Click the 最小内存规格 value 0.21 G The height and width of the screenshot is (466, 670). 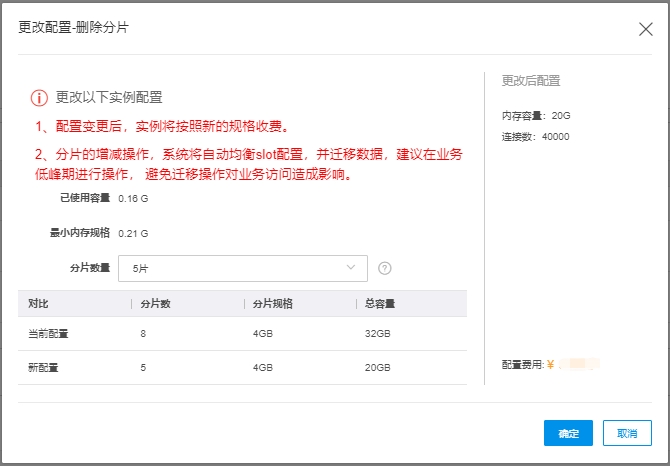(x=133, y=233)
